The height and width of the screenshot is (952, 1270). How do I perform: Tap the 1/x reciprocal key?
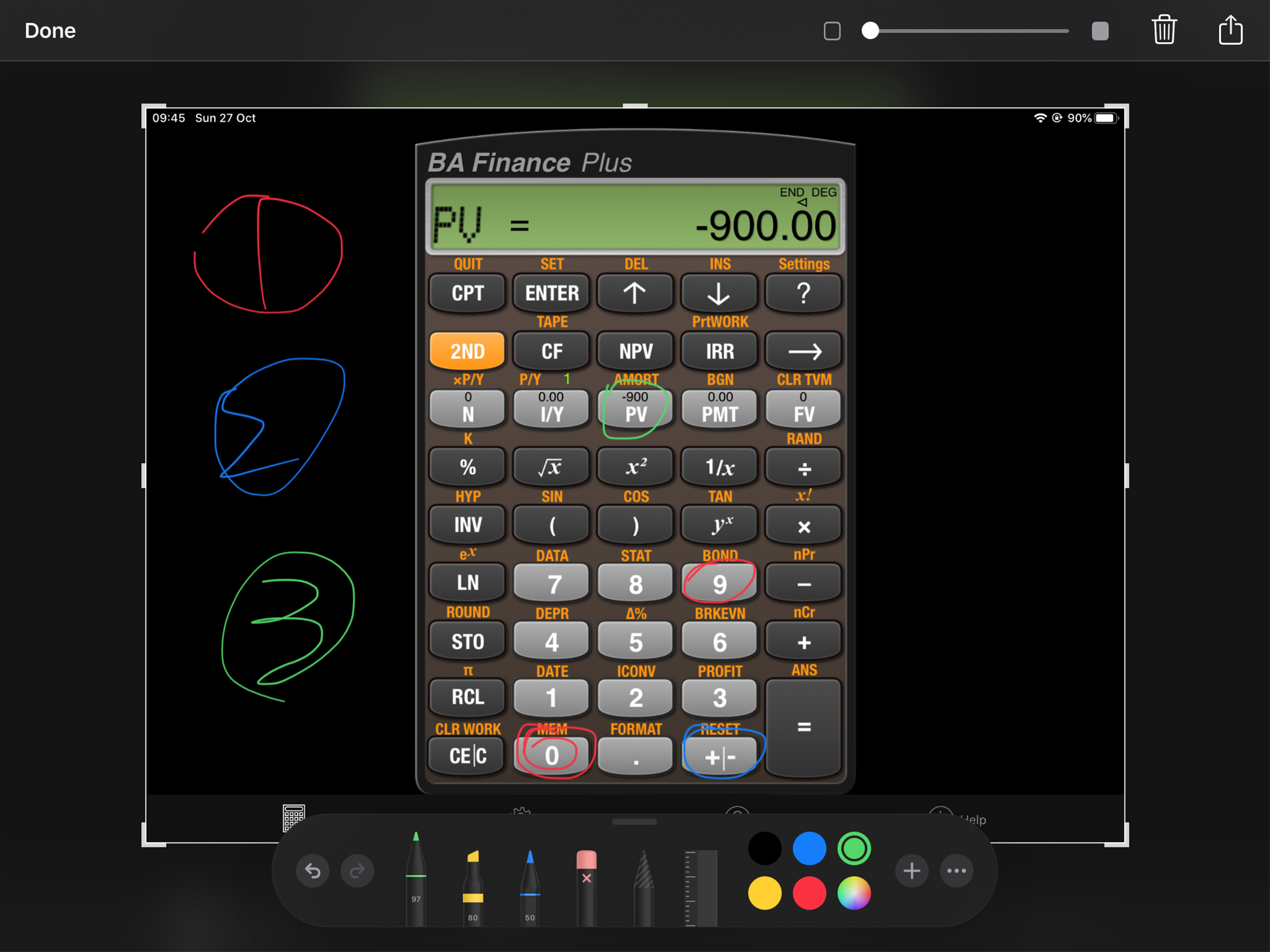tap(719, 467)
